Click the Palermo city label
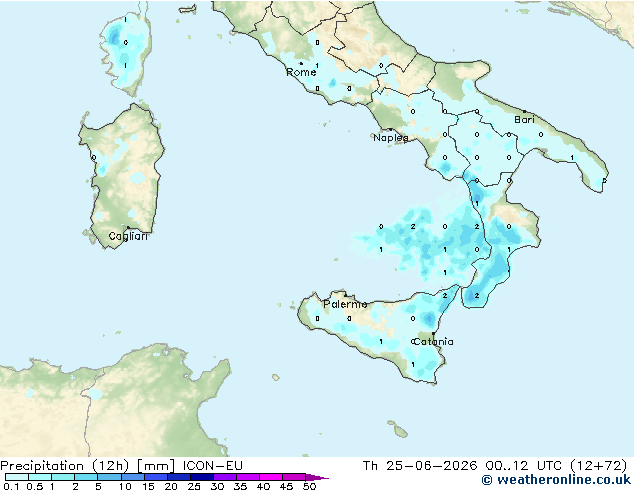 345,304
